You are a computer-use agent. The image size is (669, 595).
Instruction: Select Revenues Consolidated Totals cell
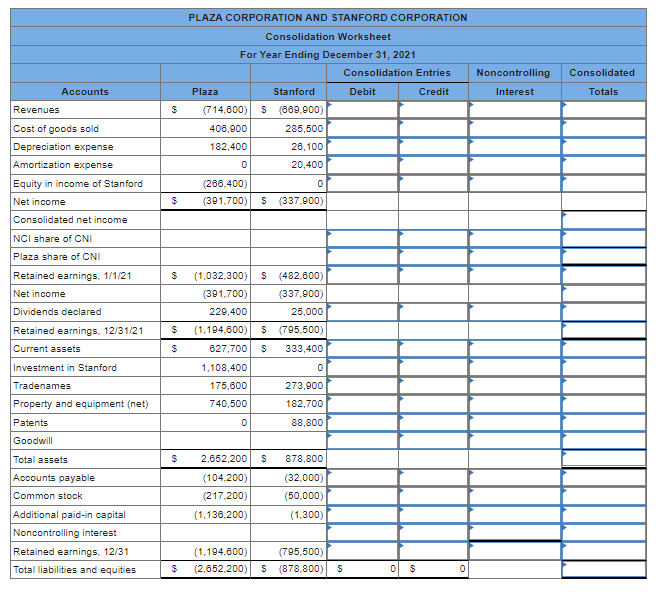604,109
